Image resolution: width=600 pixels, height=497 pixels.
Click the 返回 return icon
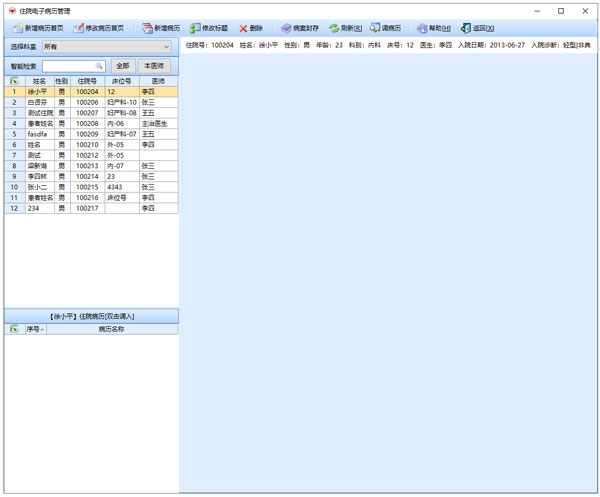(466, 28)
